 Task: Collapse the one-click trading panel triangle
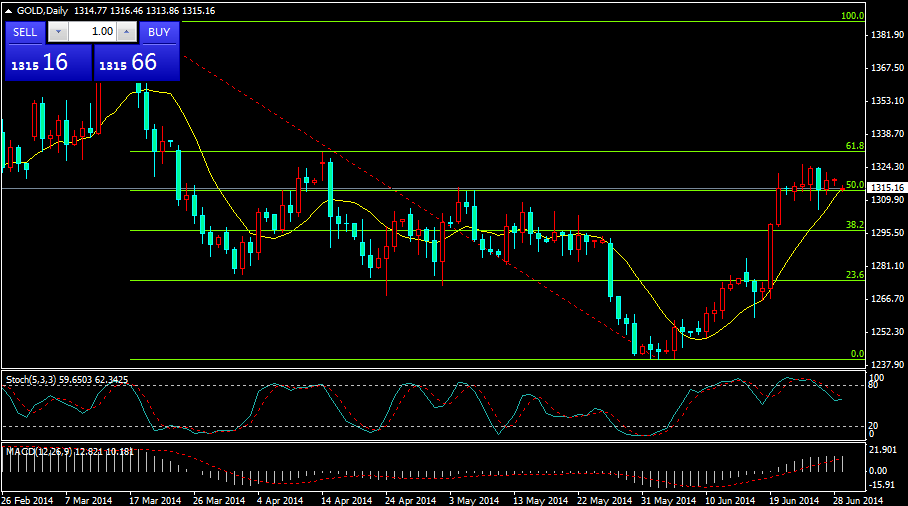[9, 10]
